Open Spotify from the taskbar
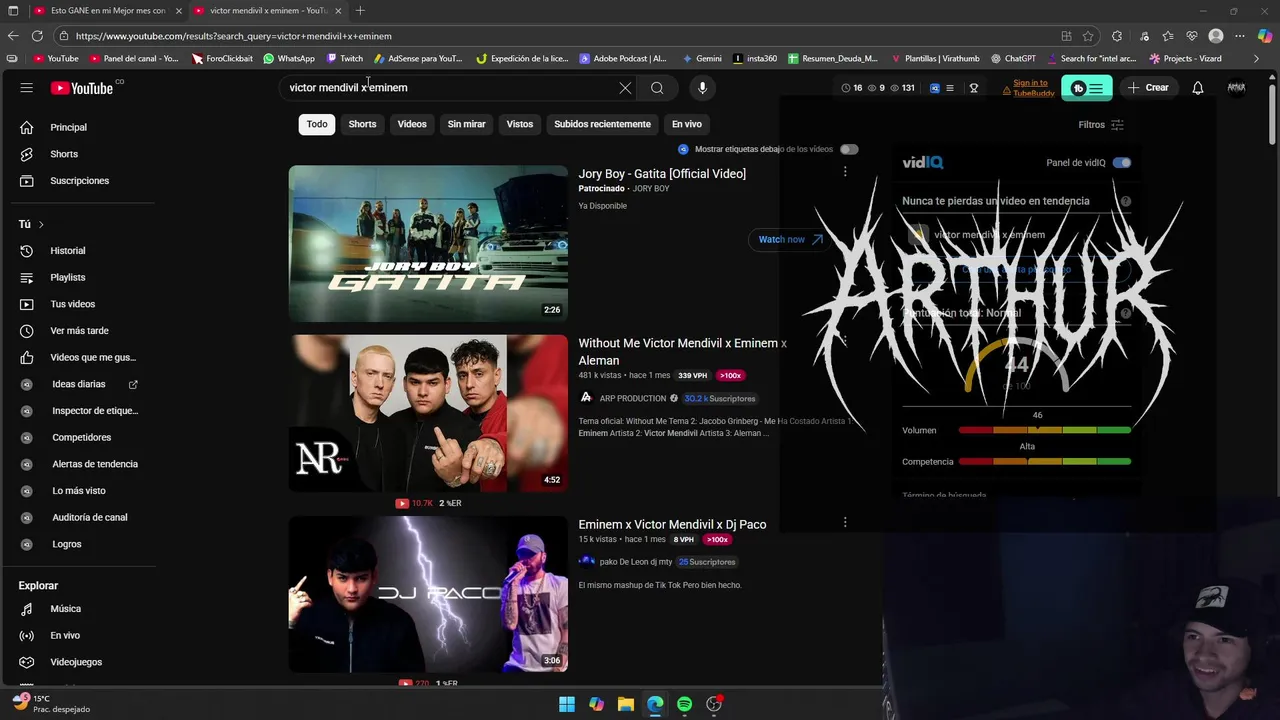 (x=684, y=704)
